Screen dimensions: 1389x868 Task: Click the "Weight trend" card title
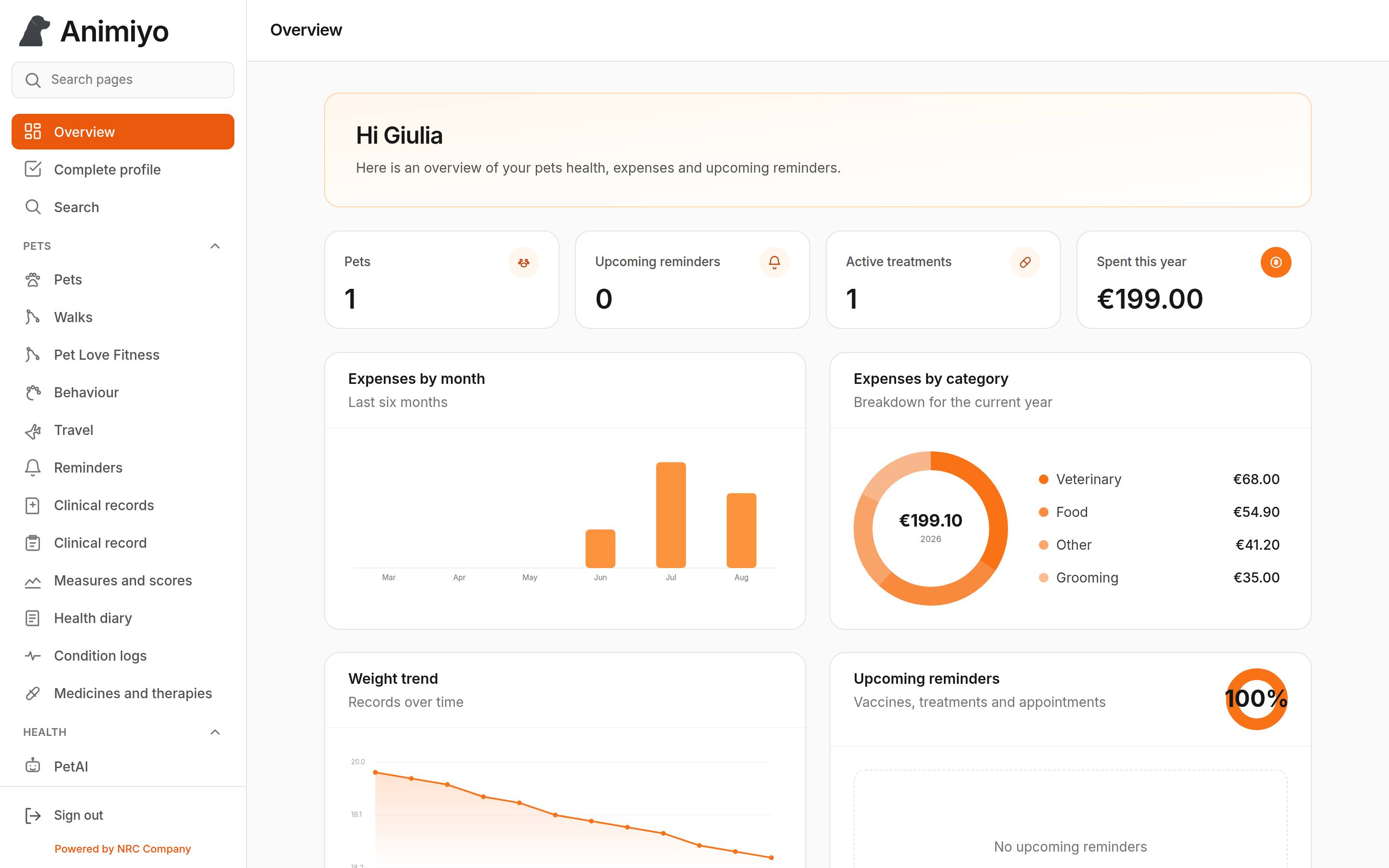tap(393, 678)
